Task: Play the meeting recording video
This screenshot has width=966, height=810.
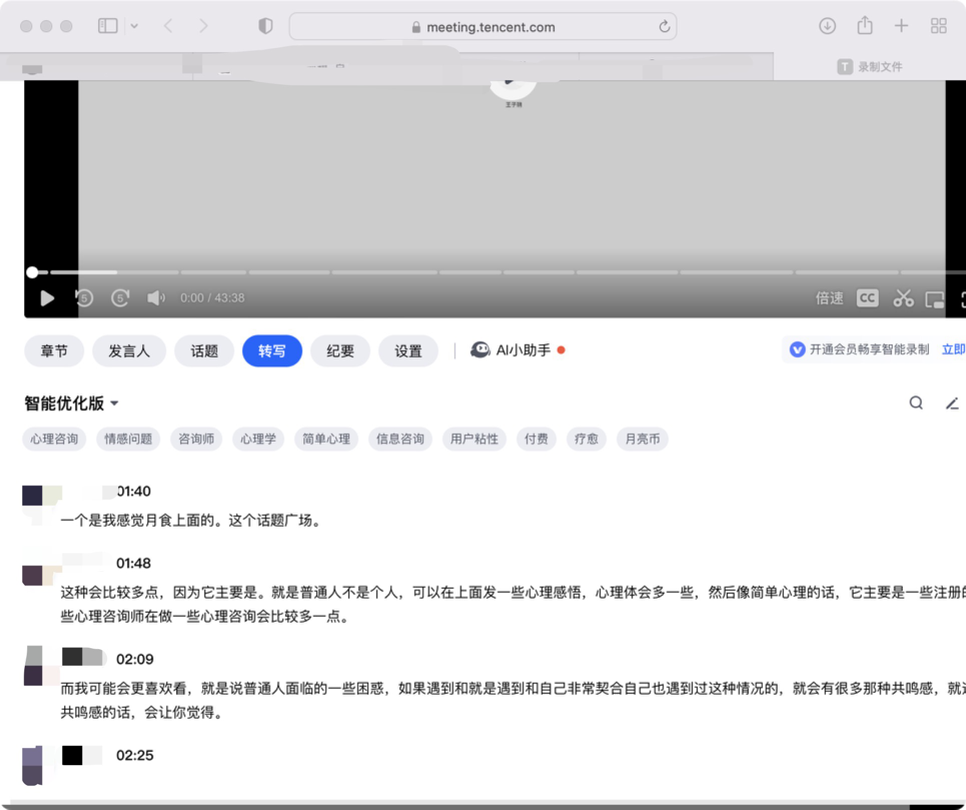Action: (47, 298)
